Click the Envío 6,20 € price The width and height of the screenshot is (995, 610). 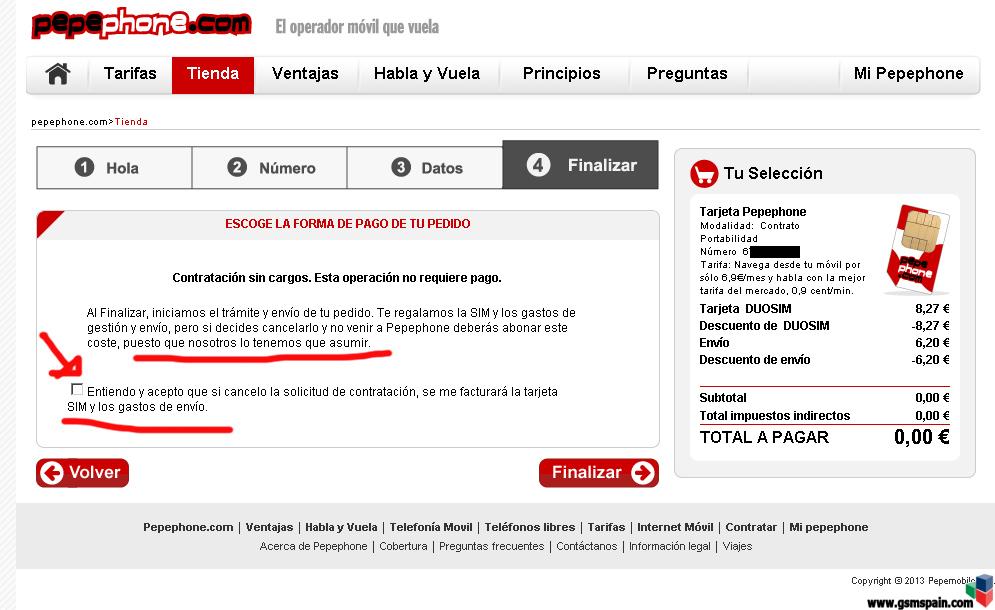pos(932,342)
